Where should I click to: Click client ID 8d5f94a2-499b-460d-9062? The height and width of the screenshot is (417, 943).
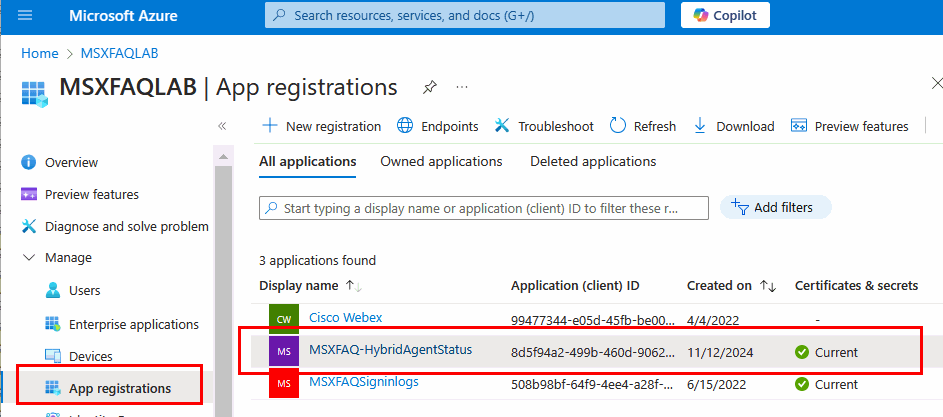click(x=593, y=353)
